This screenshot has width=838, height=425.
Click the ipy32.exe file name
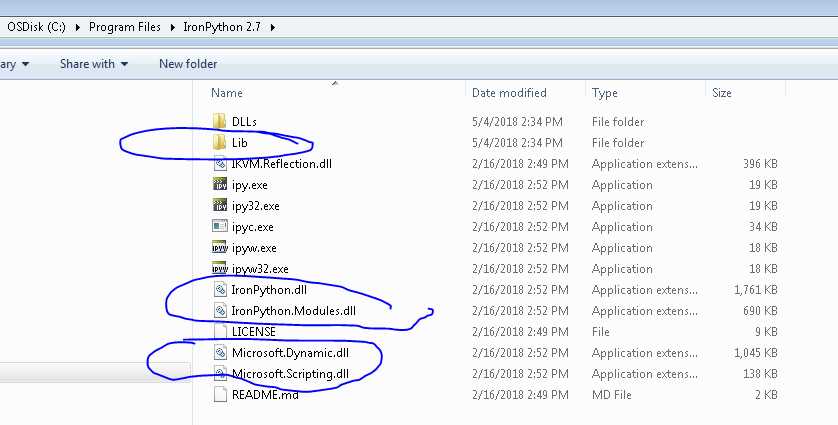pyautogui.click(x=255, y=206)
